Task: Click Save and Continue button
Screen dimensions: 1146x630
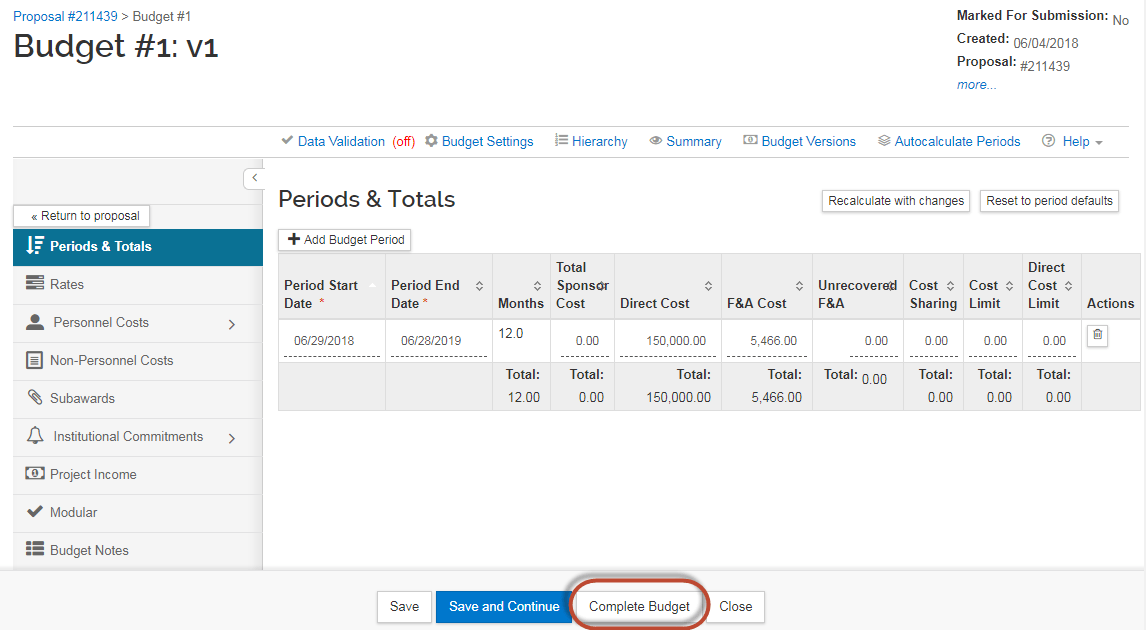Action: tap(504, 607)
